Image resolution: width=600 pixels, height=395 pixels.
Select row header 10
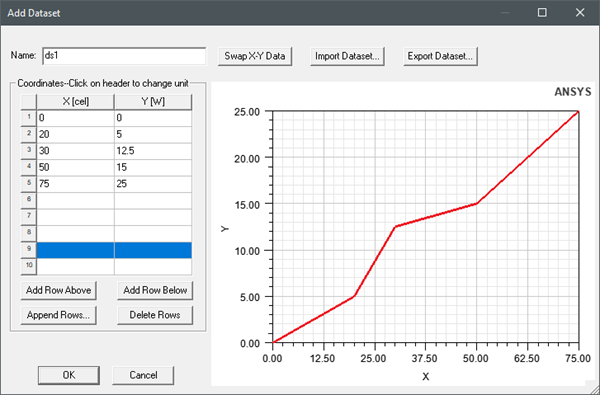29,266
